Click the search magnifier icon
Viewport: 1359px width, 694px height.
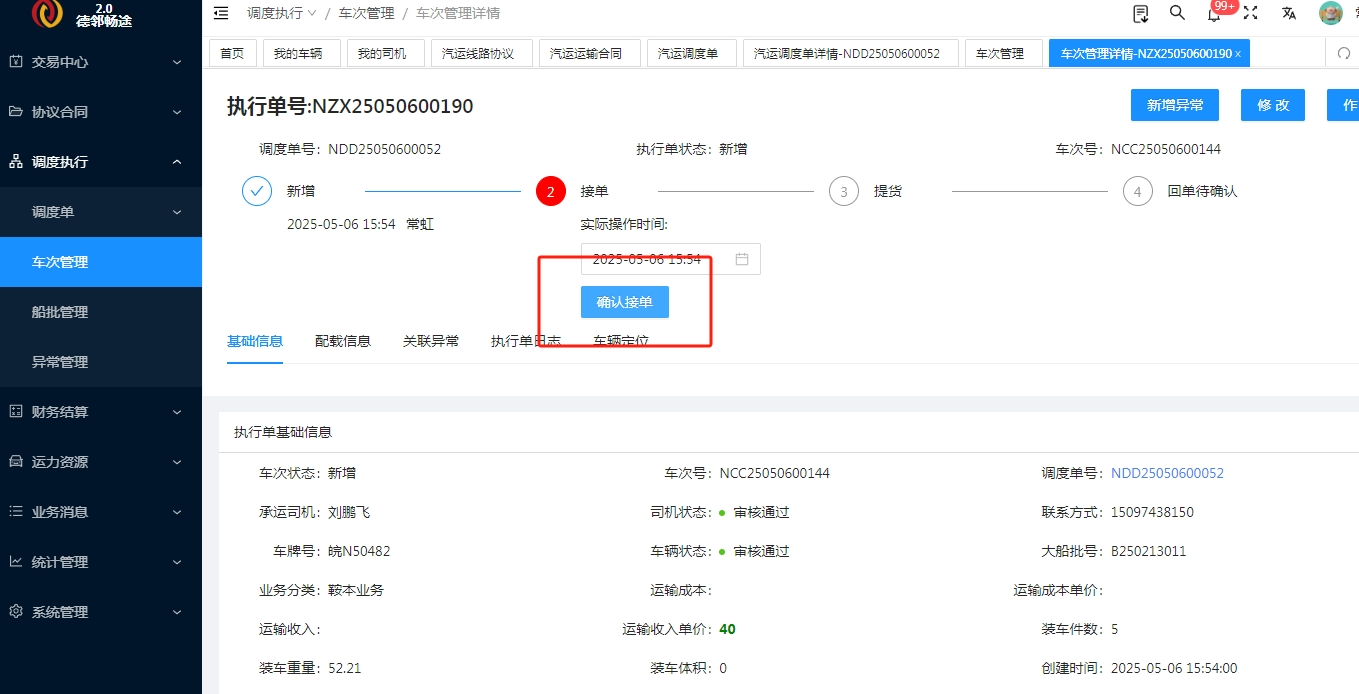(x=1177, y=13)
